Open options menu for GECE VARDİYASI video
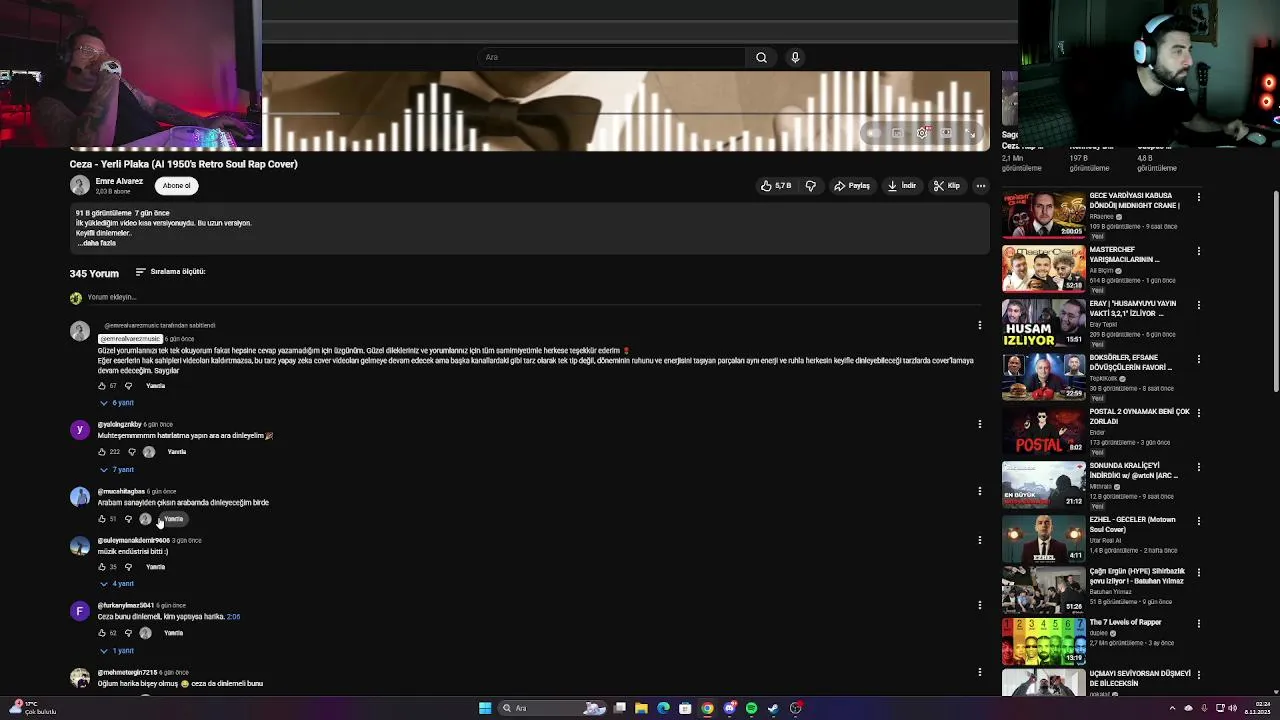The height and width of the screenshot is (720, 1280). (x=1198, y=198)
